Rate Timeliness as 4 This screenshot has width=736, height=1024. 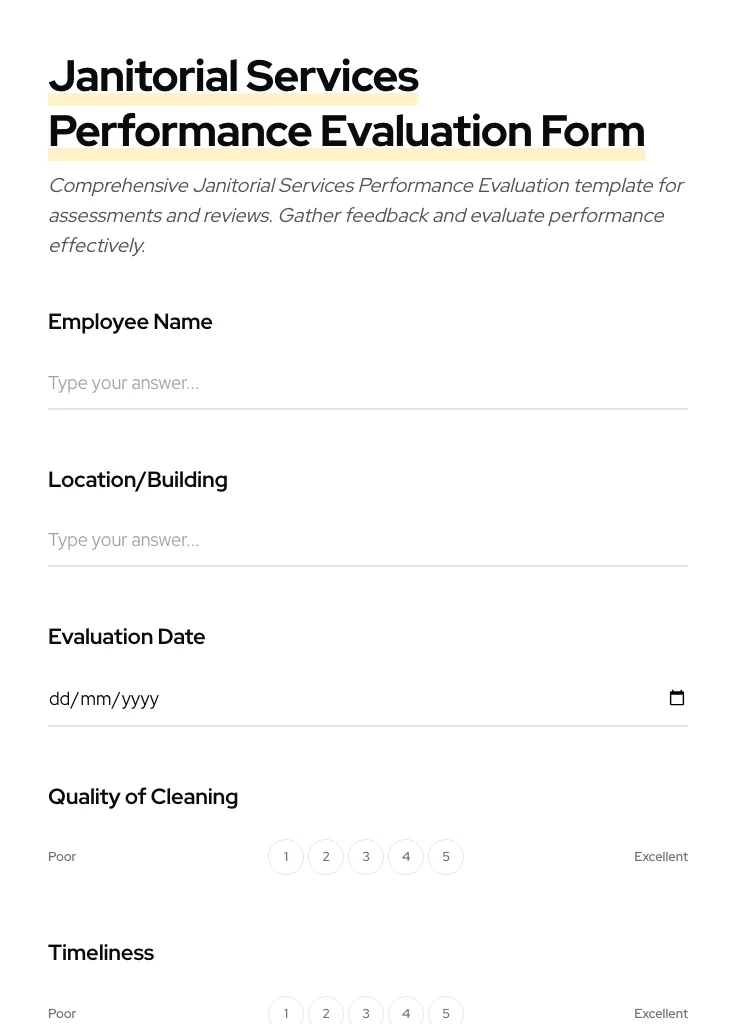(x=406, y=1013)
